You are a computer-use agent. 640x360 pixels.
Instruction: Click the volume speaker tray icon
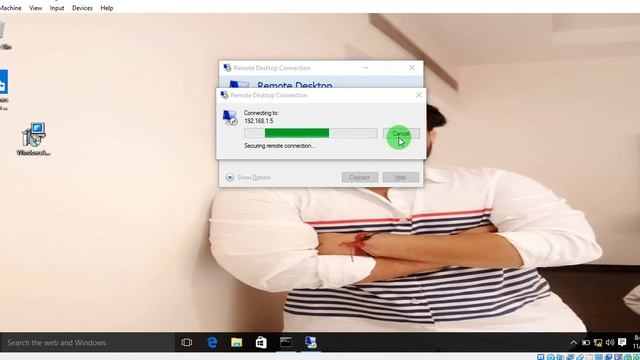coord(610,342)
